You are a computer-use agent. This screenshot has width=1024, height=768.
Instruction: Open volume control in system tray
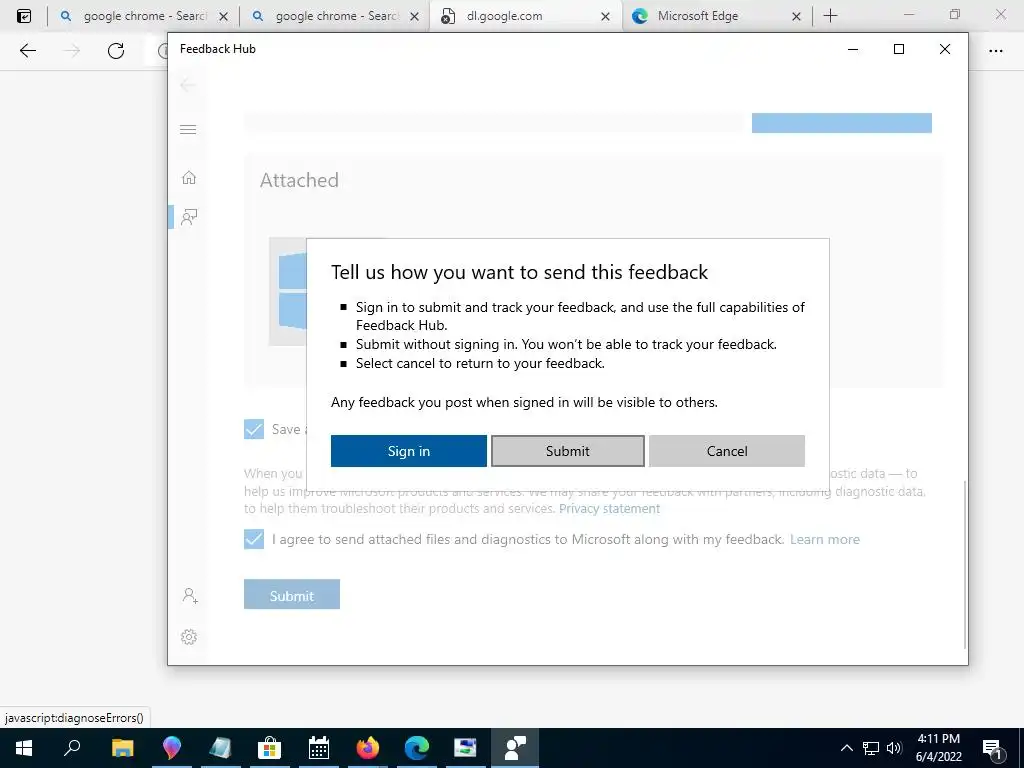894,748
